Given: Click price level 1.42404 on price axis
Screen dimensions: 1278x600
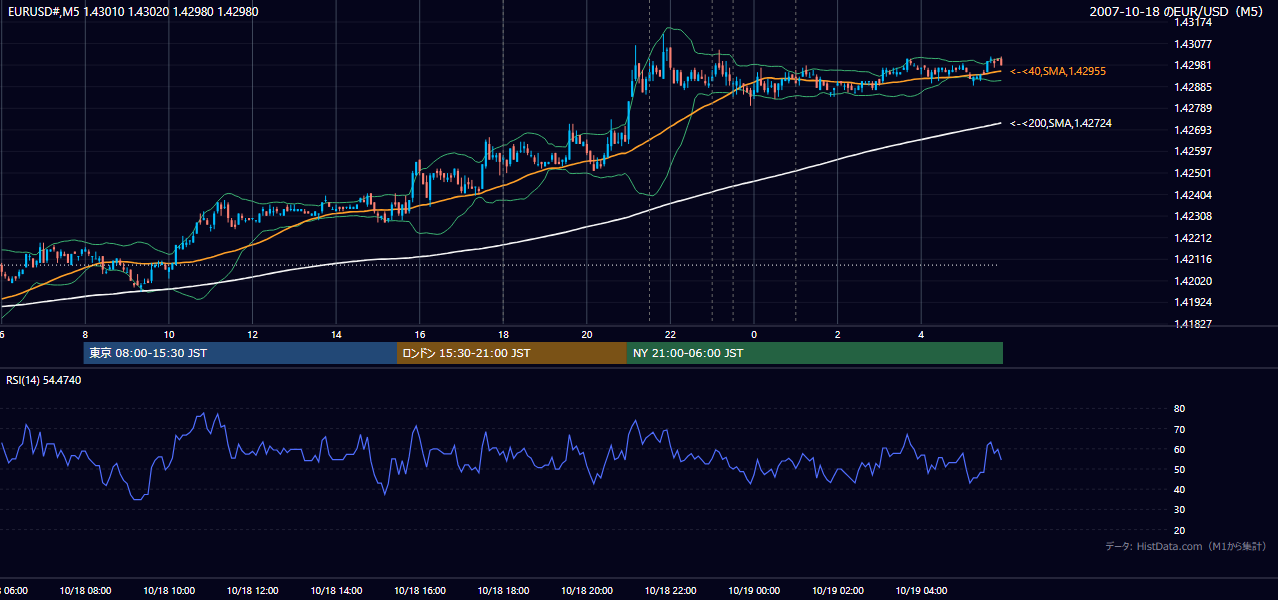Looking at the screenshot, I should point(1192,195).
